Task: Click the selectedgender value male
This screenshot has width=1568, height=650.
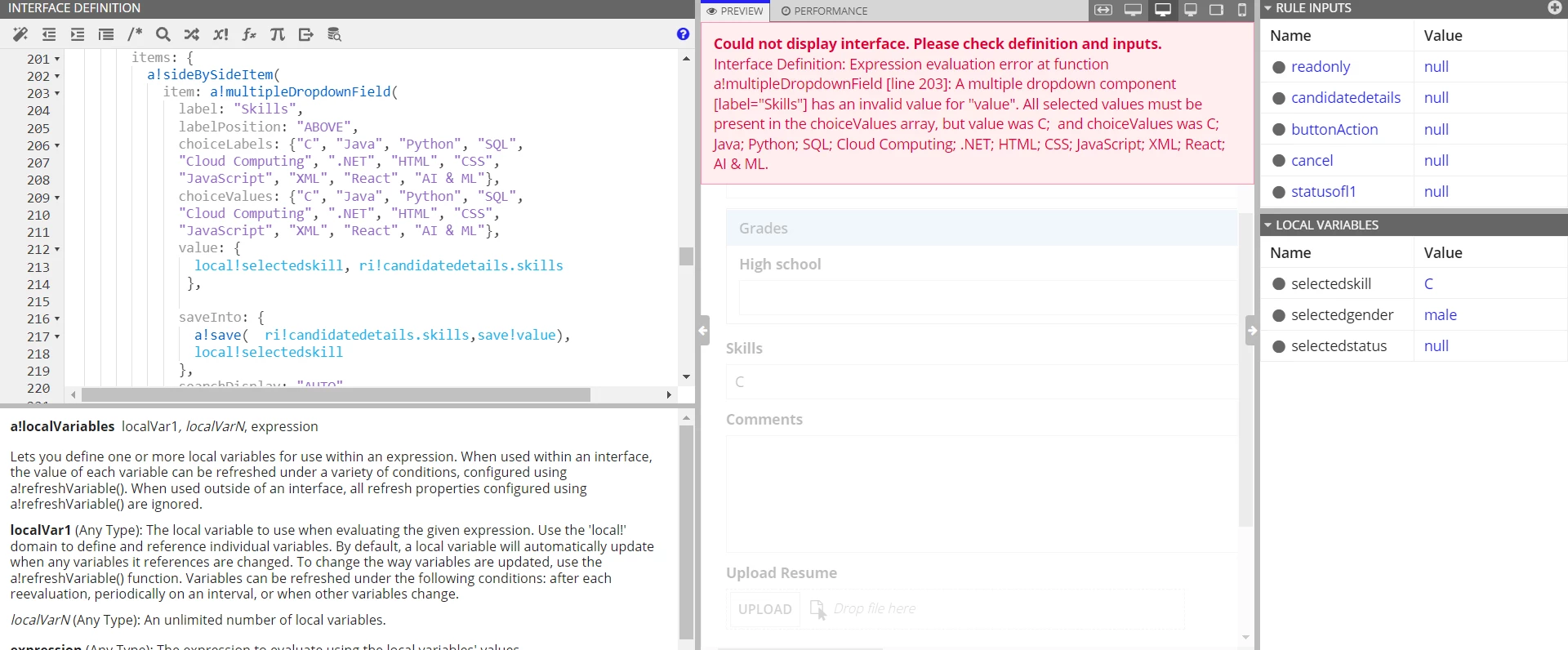Action: [1440, 315]
